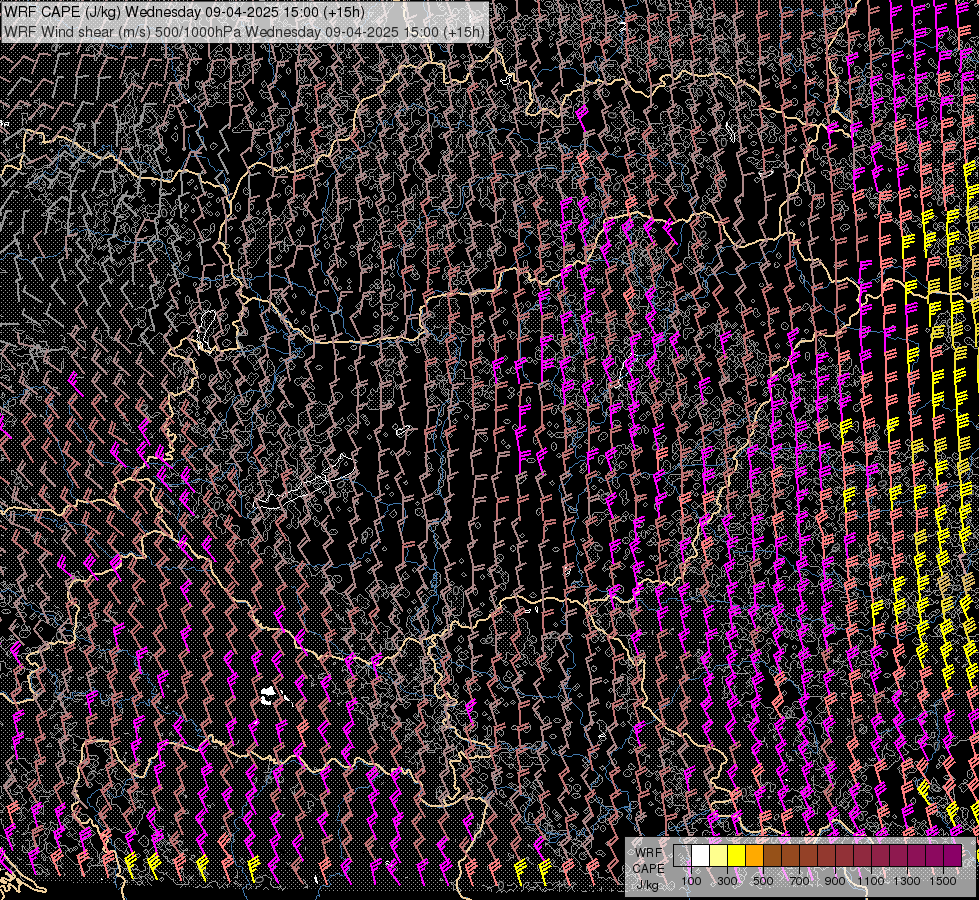Viewport: 979px width, 900px height.
Task: Click the legend value 900
Action: [835, 881]
